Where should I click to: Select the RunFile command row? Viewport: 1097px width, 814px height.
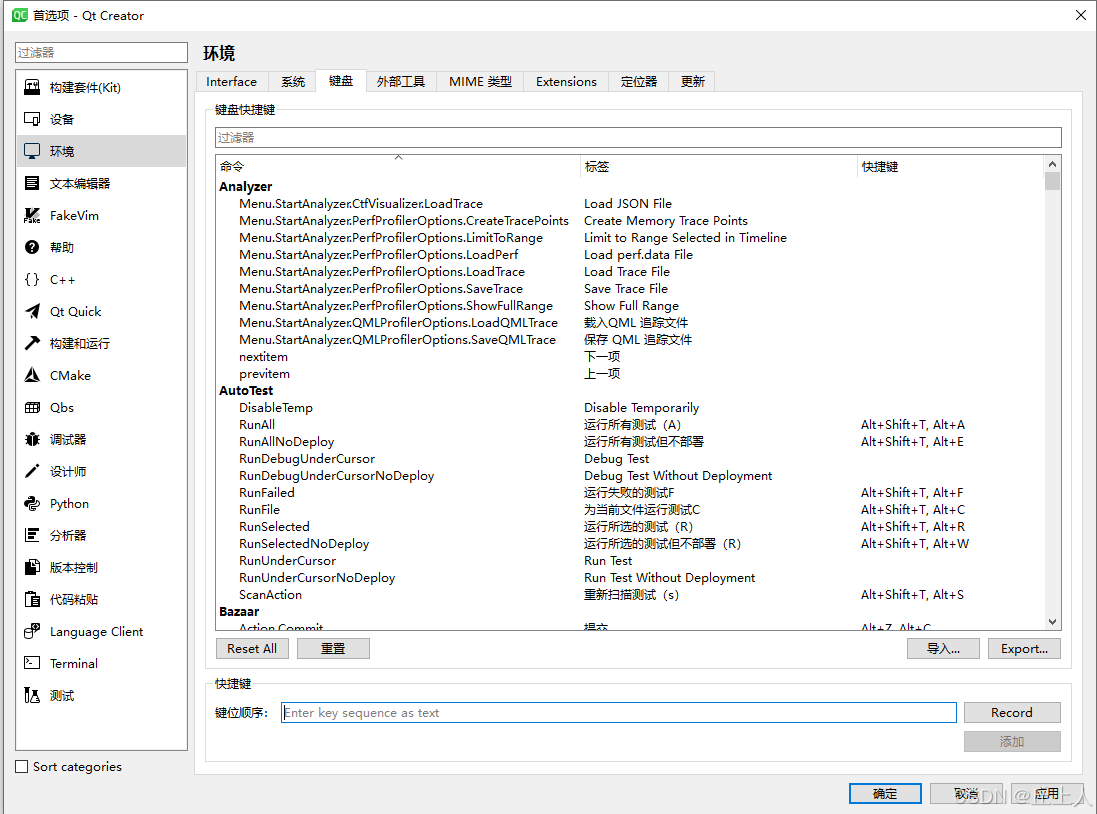(x=630, y=510)
